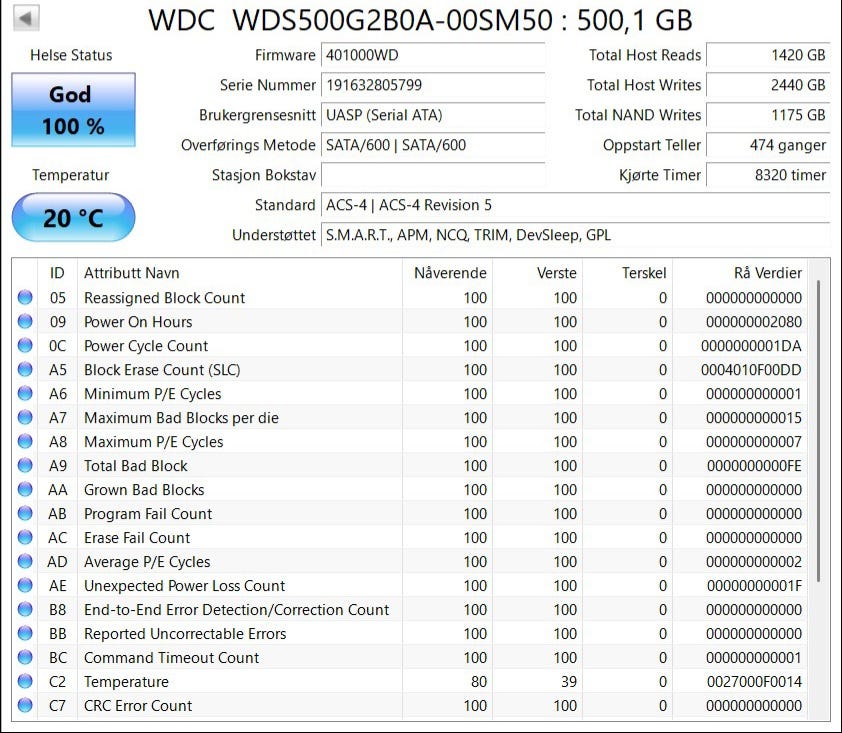Click the status icon for Reported Uncorrectable Errors
Screen dimensions: 842x733
click(25, 634)
